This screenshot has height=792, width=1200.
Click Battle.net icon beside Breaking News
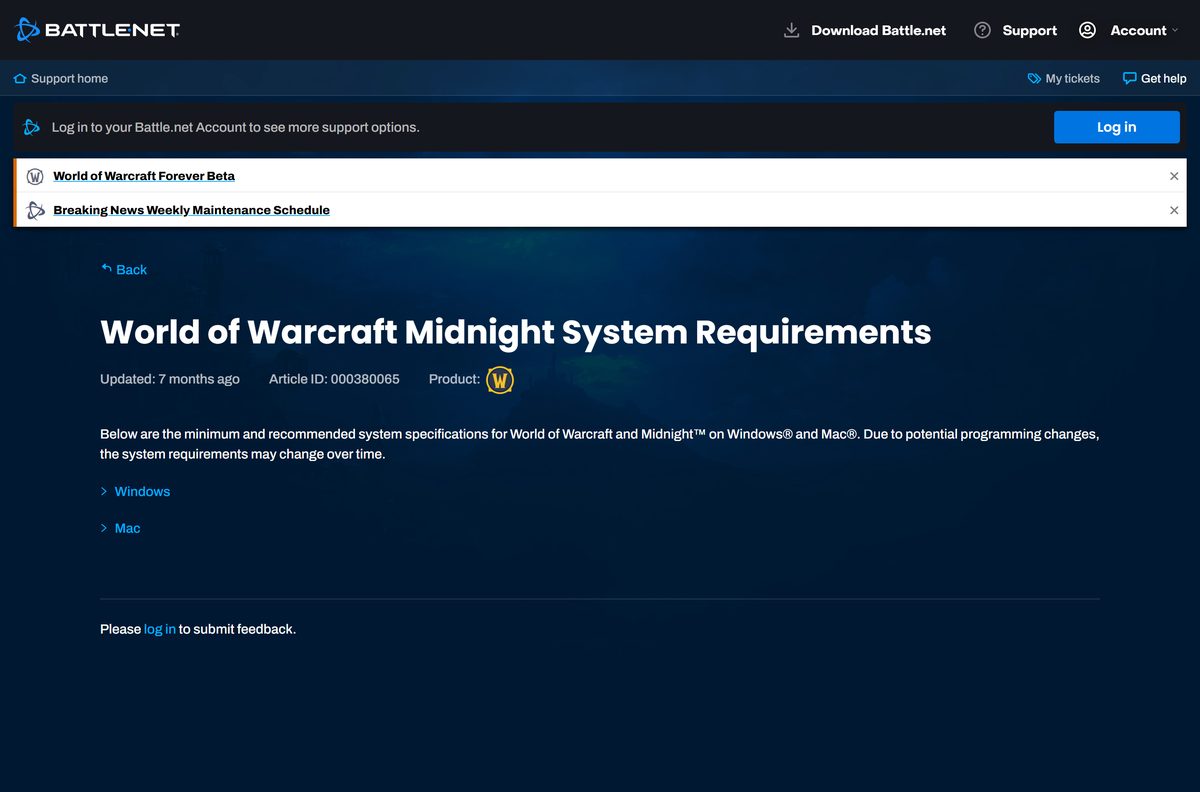click(x=35, y=210)
